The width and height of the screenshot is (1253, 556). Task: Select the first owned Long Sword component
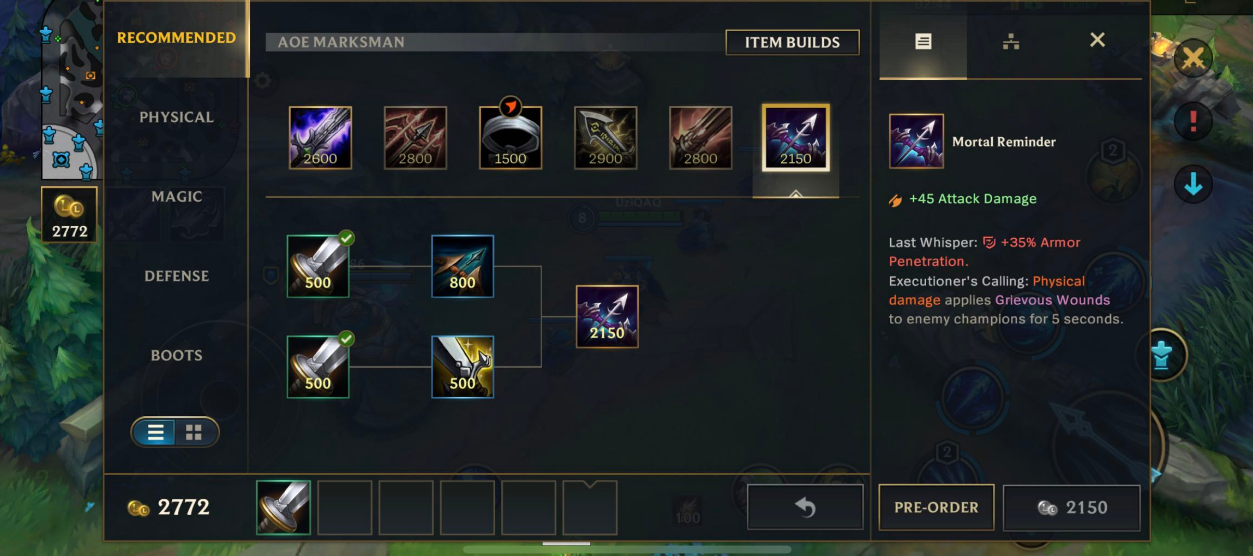(318, 266)
